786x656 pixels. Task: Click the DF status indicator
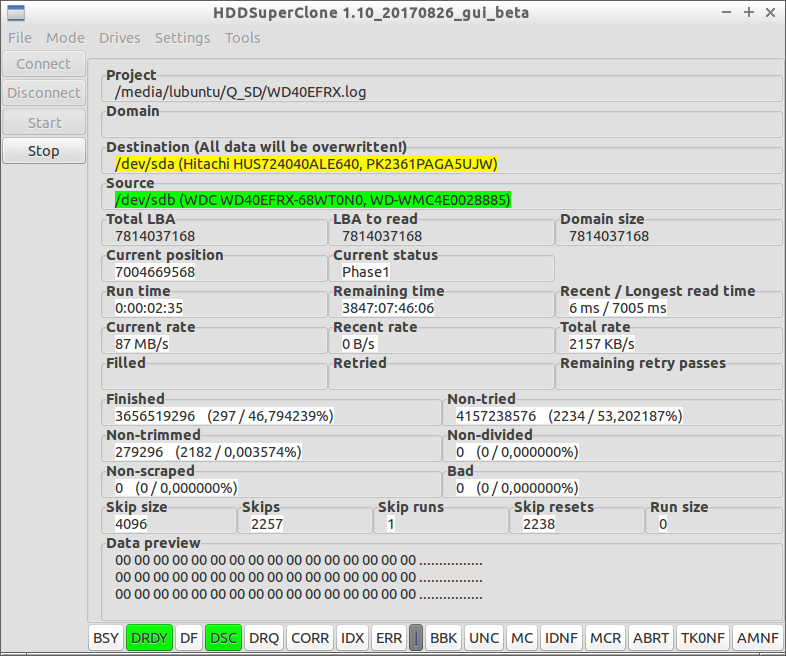(x=189, y=638)
